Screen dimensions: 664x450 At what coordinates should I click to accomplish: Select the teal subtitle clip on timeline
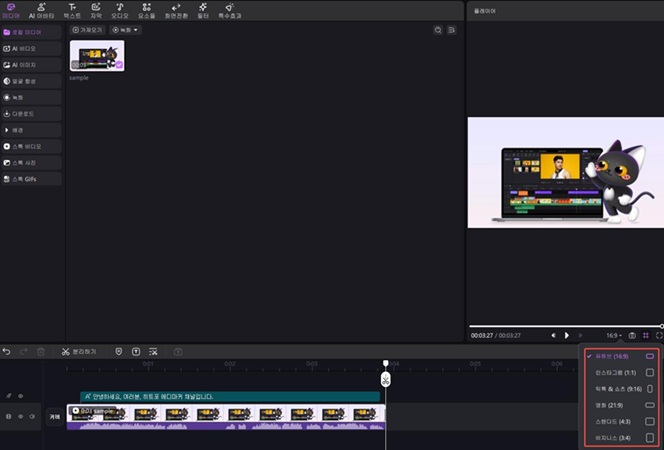click(x=230, y=397)
